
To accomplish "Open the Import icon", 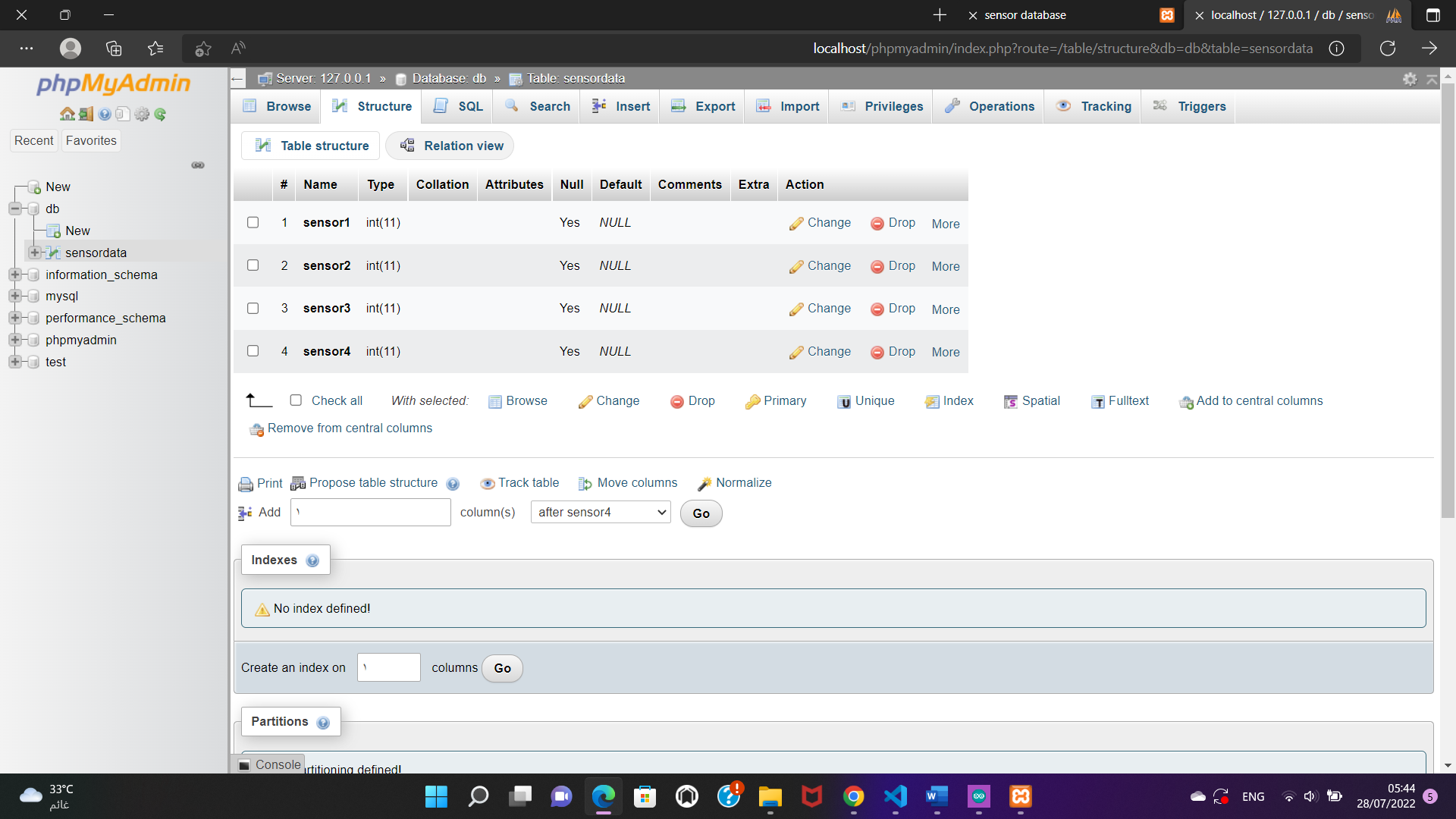I will click(763, 106).
